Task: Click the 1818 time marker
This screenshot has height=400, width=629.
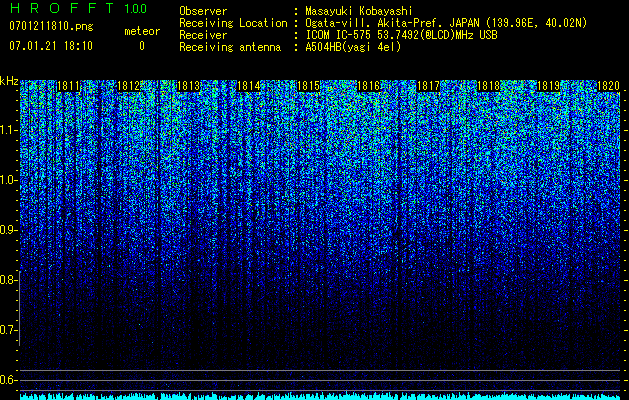Action: (x=489, y=86)
